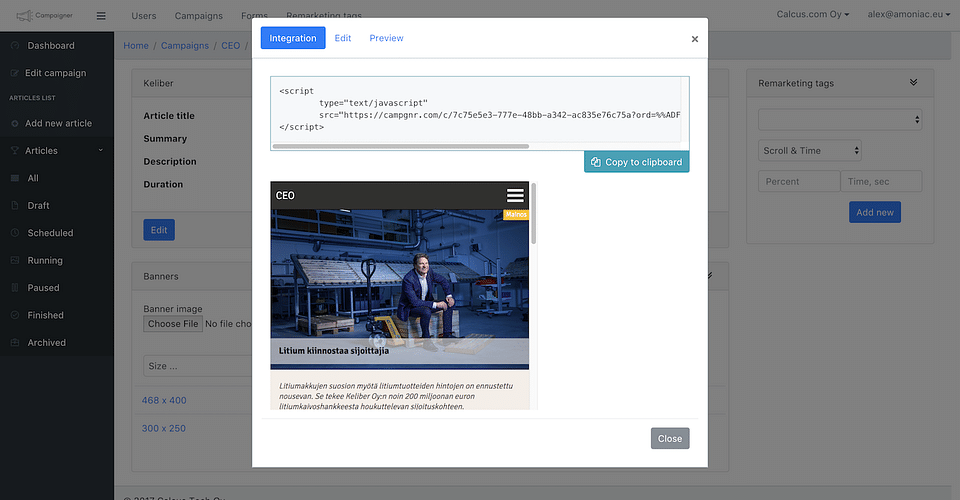Open the Campaigns top menu
This screenshot has width=960, height=500.
pyautogui.click(x=198, y=16)
